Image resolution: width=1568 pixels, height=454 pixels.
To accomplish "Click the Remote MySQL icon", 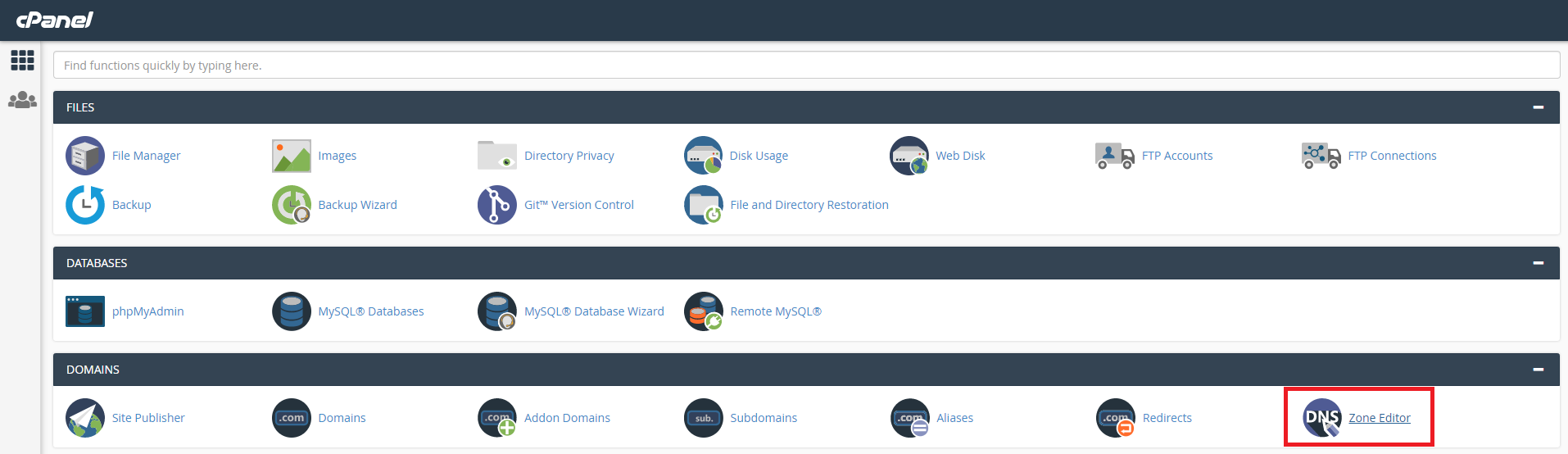I will point(704,311).
